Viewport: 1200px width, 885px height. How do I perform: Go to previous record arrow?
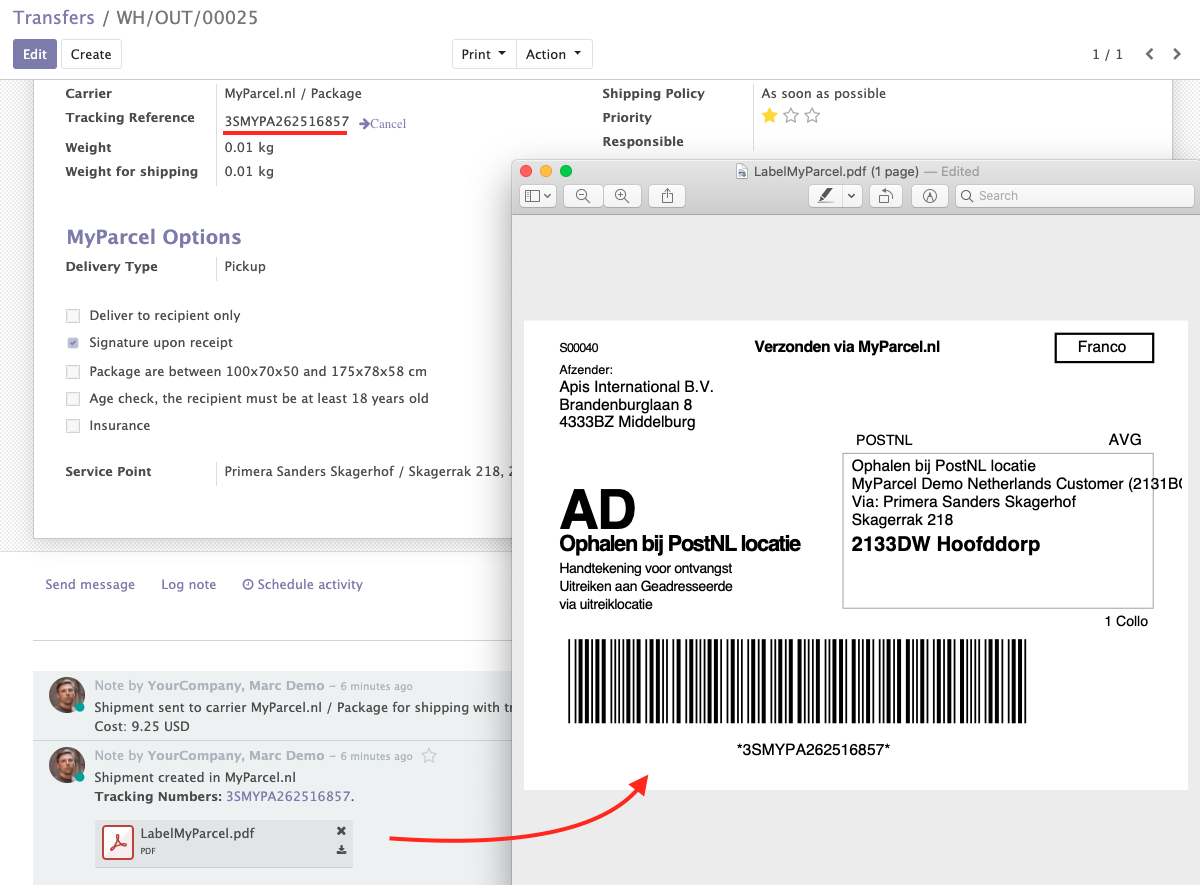(x=1150, y=54)
